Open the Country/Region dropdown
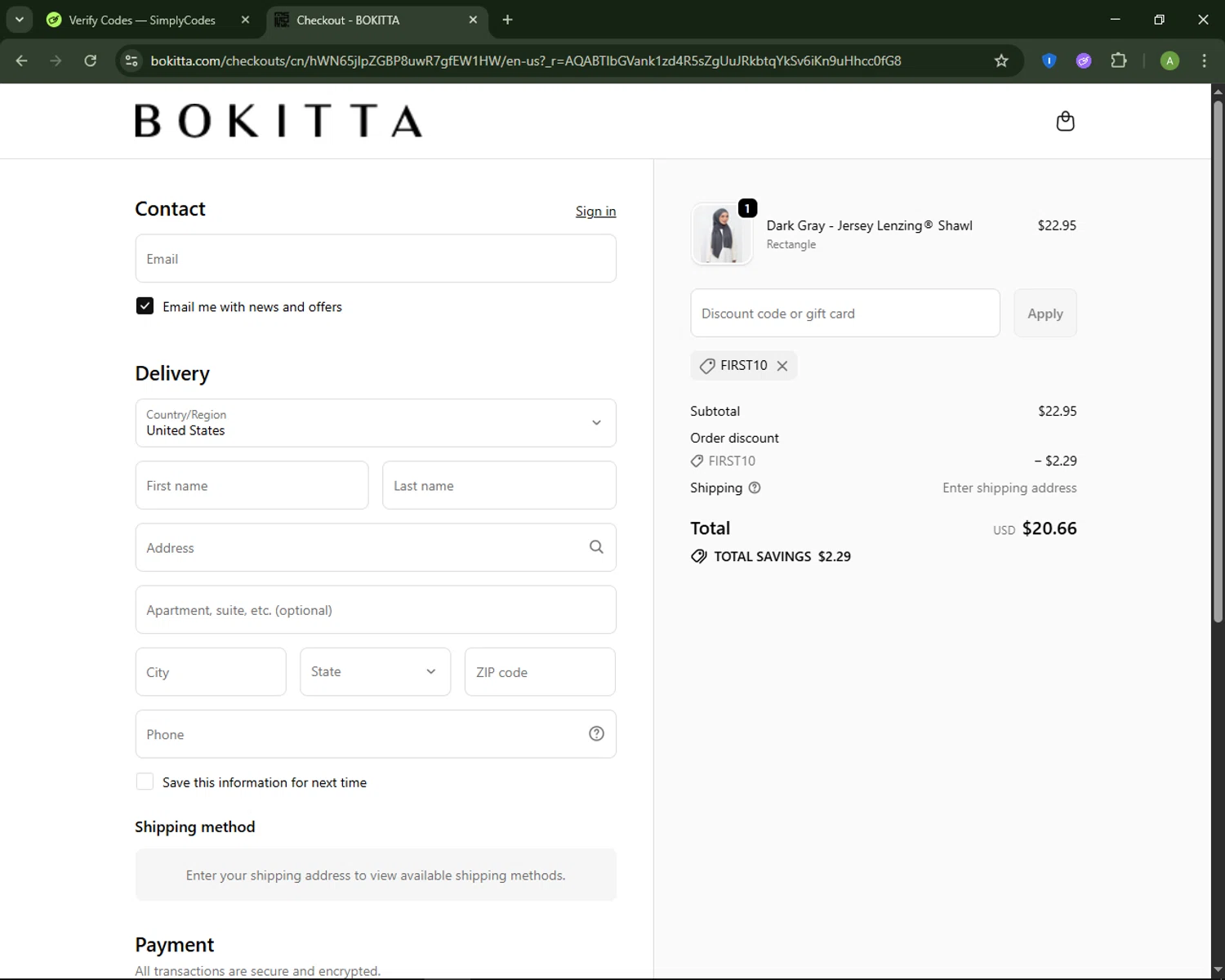Viewport: 1225px width, 980px height. point(376,423)
